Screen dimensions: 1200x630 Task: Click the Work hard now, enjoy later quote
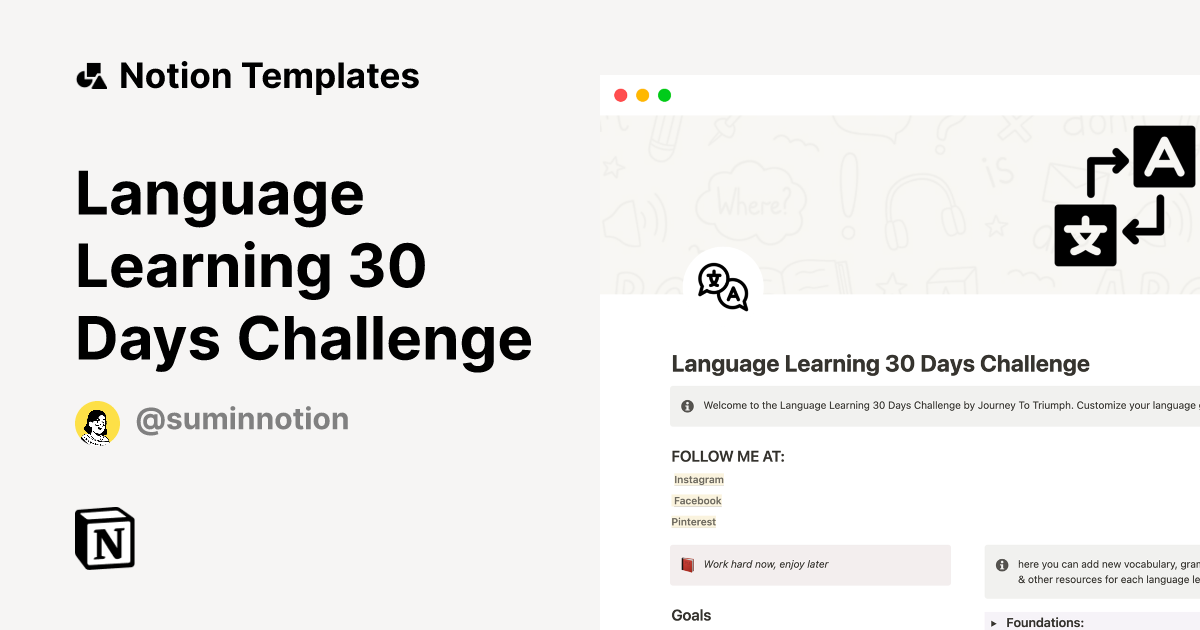coord(767,563)
